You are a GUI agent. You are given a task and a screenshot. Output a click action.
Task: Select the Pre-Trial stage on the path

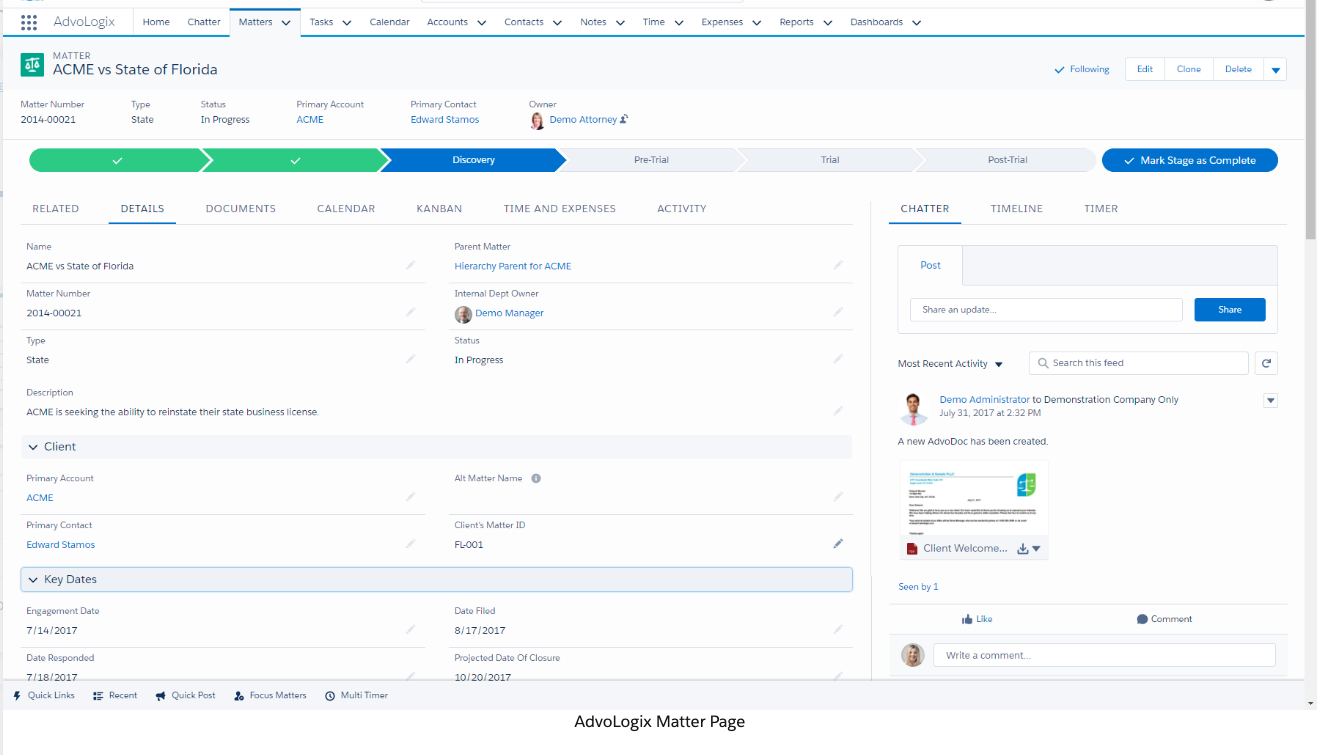(x=652, y=159)
